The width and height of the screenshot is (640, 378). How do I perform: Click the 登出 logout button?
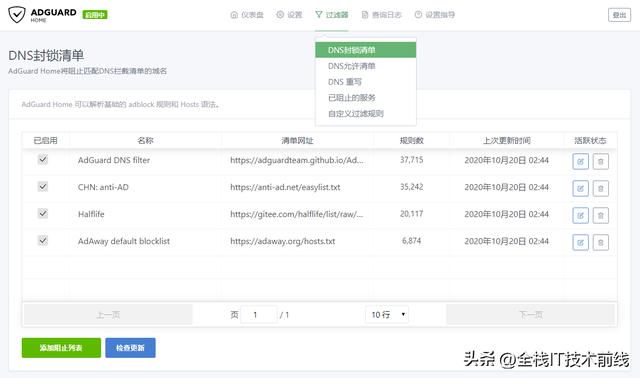point(619,15)
